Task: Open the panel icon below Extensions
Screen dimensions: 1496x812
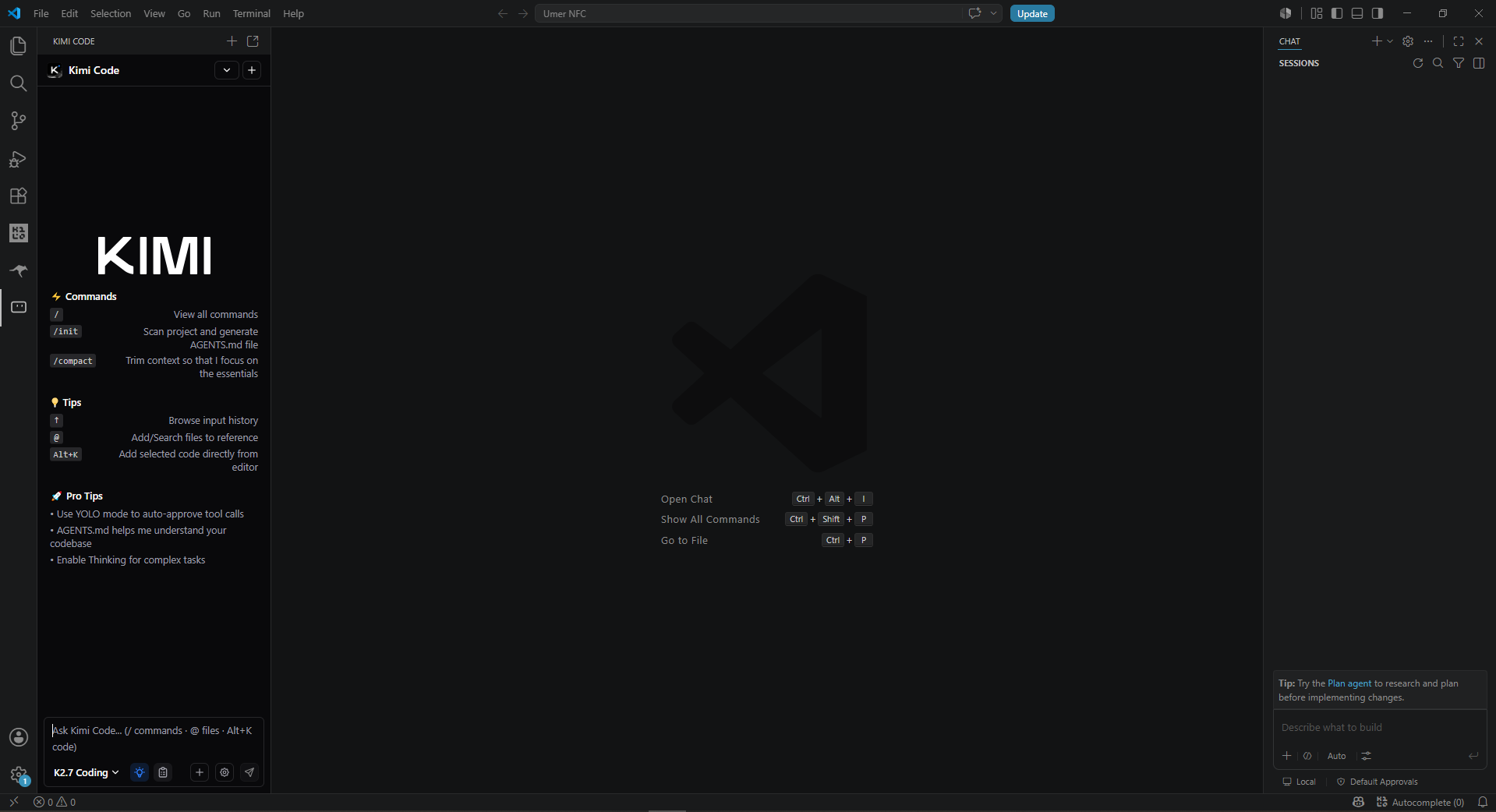Action: tap(19, 233)
